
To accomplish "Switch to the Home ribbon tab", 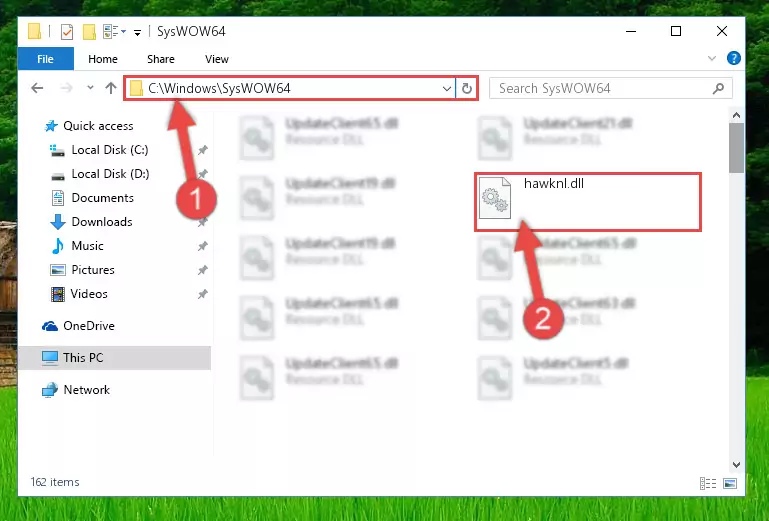I will [103, 59].
